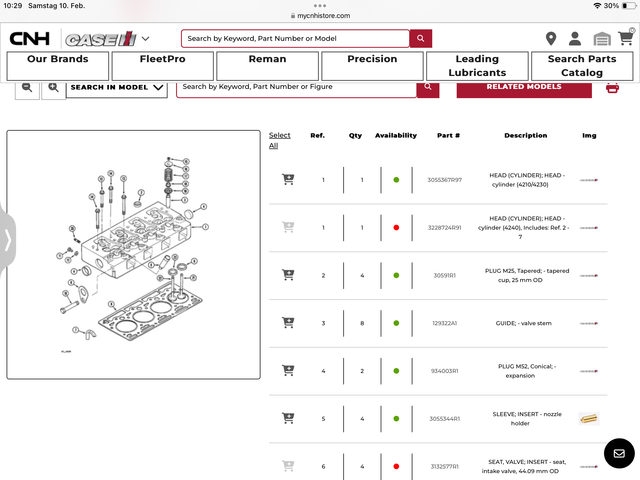The image size is (640, 480).
Task: Open the garage equipment icon
Action: pos(602,39)
